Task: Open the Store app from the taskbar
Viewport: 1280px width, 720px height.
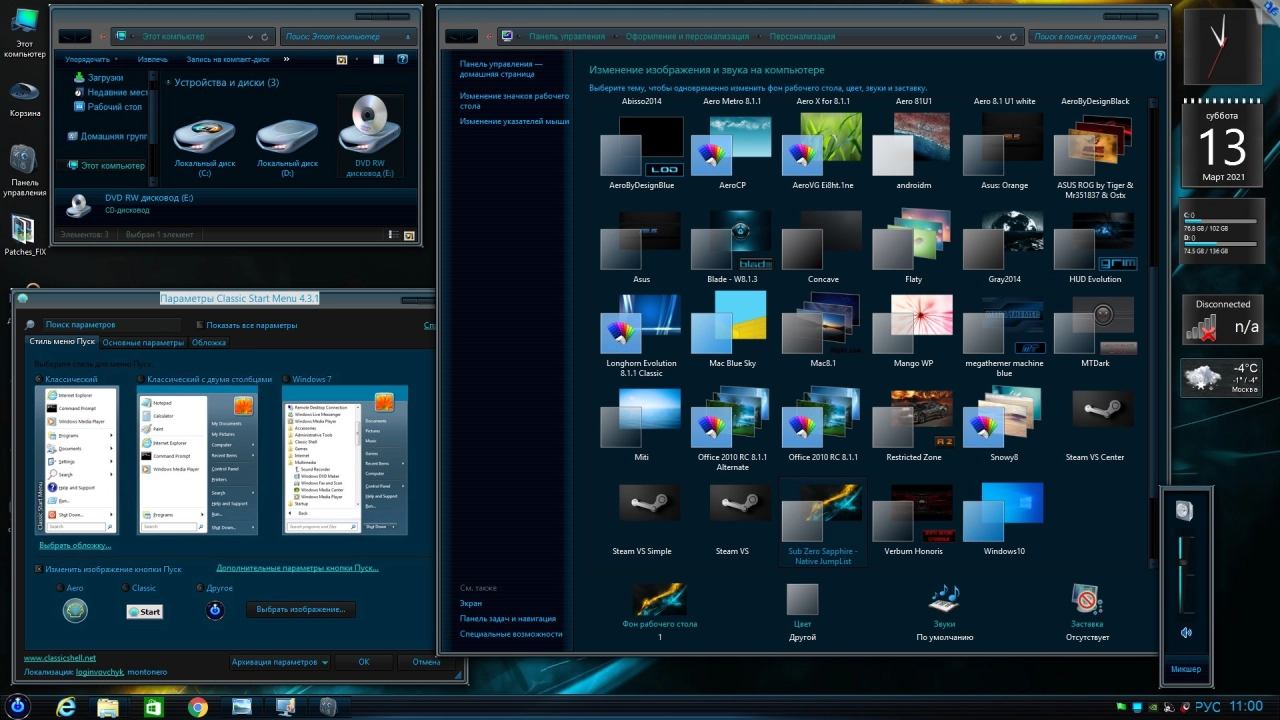Action: pos(153,707)
